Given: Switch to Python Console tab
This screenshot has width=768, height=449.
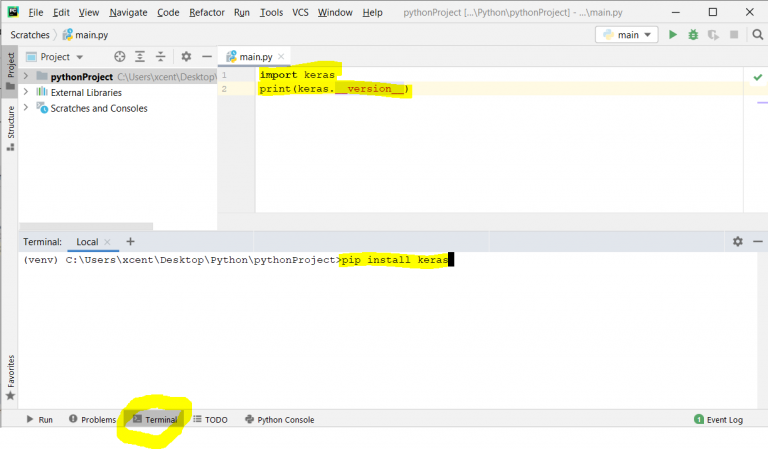Looking at the screenshot, I should [x=280, y=420].
